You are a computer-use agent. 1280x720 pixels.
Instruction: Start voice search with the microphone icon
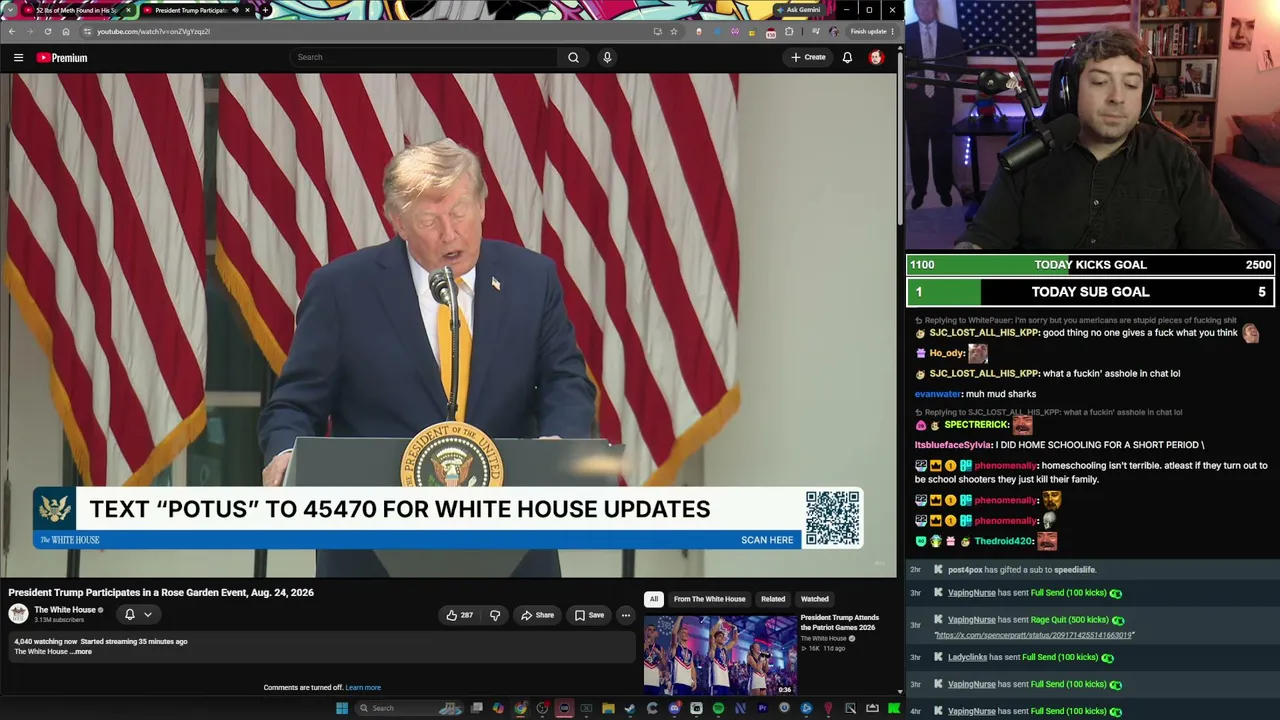pyautogui.click(x=607, y=57)
